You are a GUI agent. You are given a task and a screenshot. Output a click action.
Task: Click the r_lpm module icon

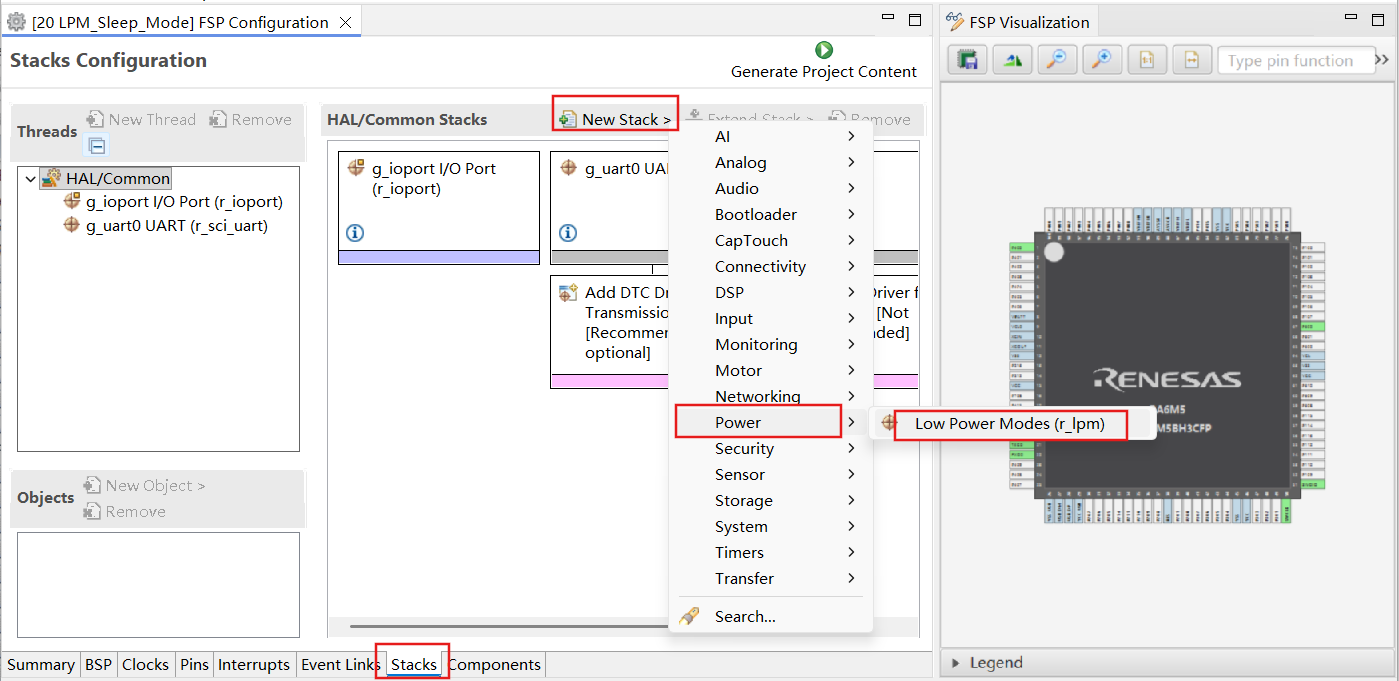click(x=890, y=423)
